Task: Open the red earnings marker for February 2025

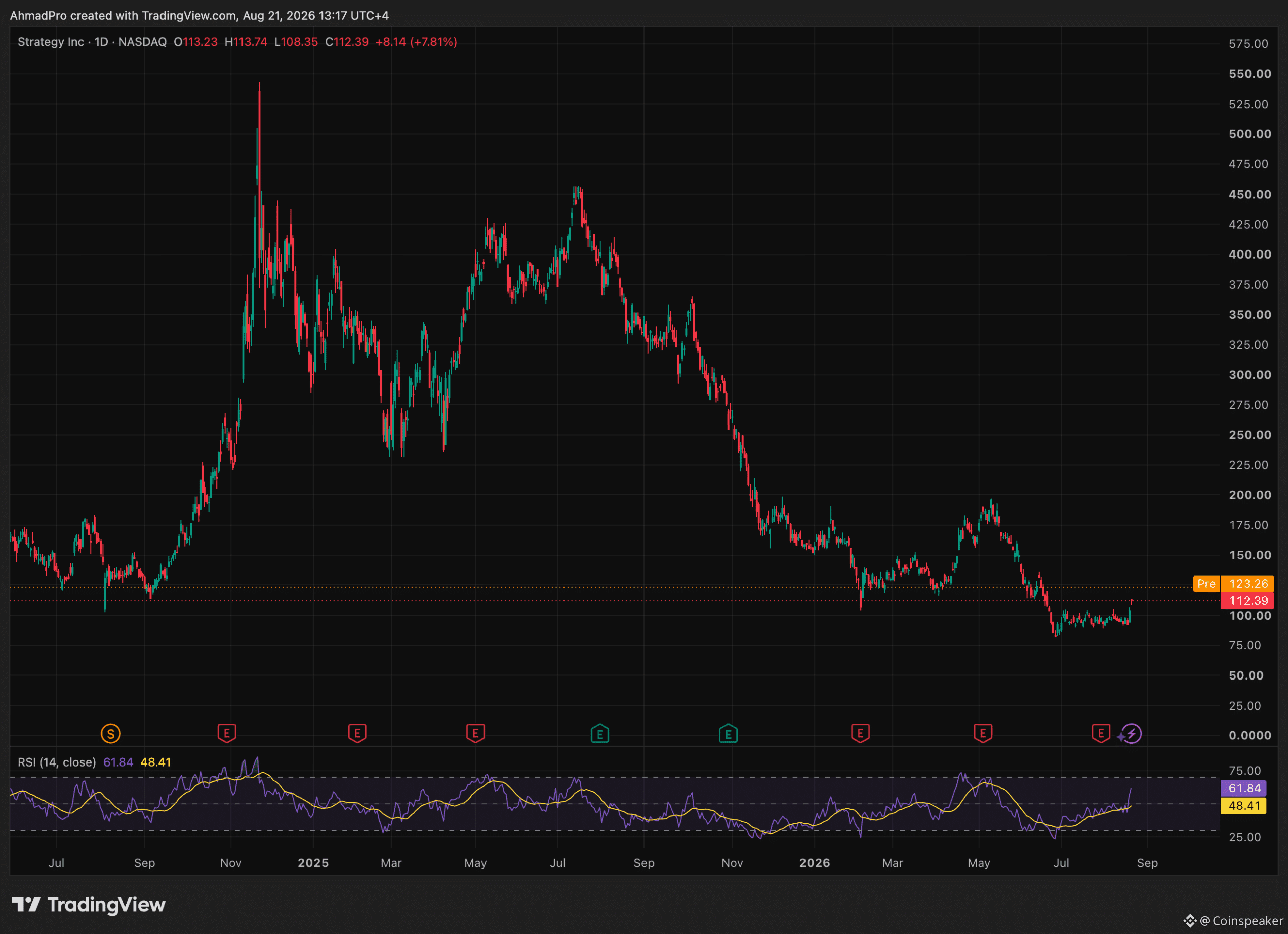Action: point(357,733)
